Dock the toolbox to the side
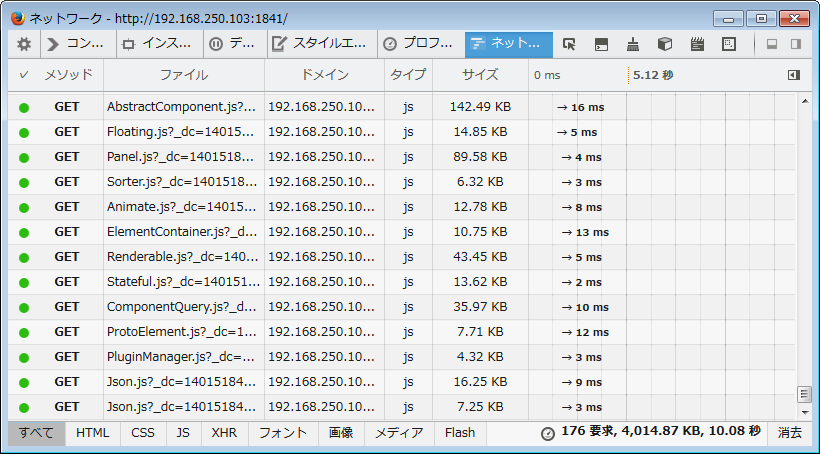The image size is (820, 454). click(796, 44)
